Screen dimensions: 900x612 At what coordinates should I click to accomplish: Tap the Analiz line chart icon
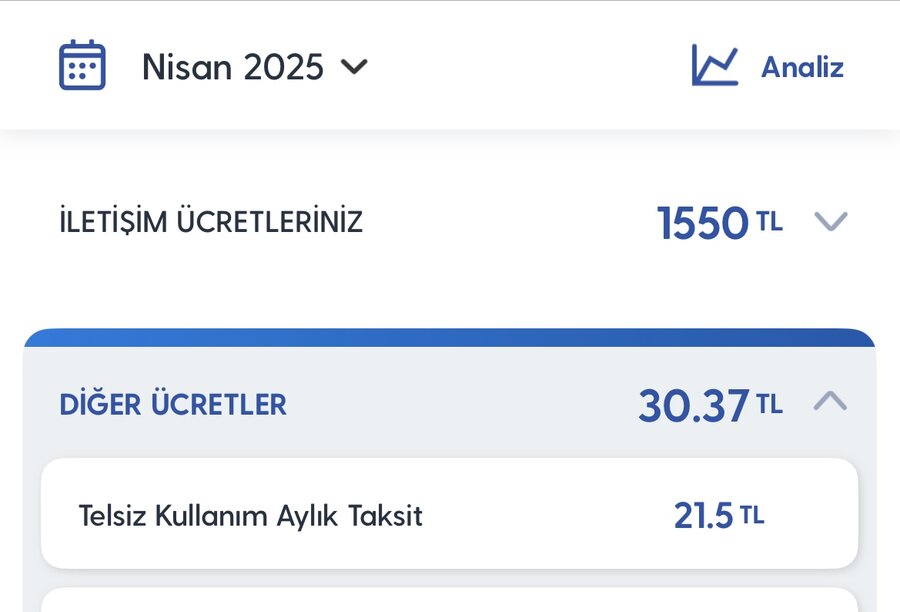pyautogui.click(x=714, y=66)
